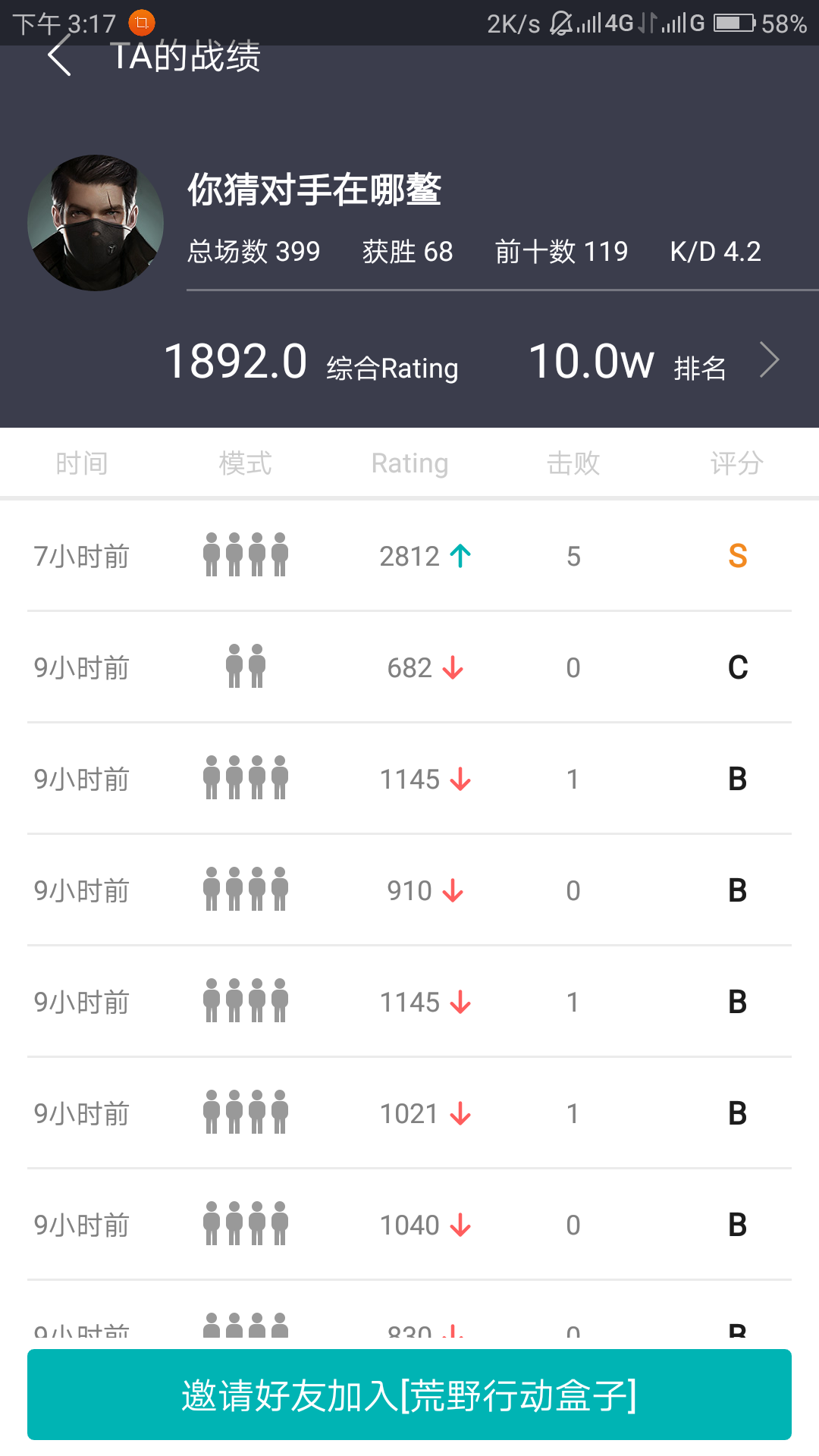Tap the red down arrow beside 1040

(x=460, y=1225)
